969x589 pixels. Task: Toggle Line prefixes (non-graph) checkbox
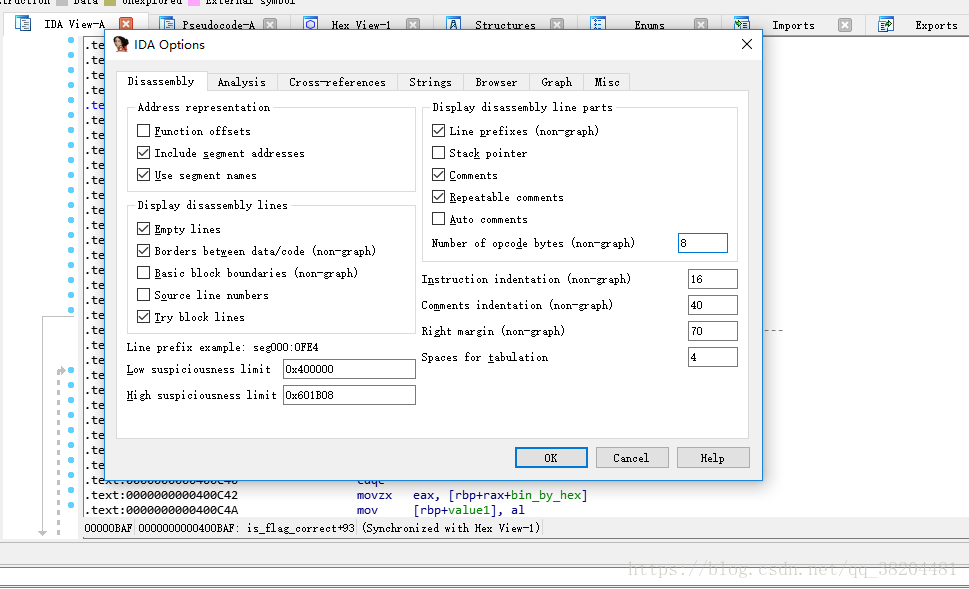438,130
